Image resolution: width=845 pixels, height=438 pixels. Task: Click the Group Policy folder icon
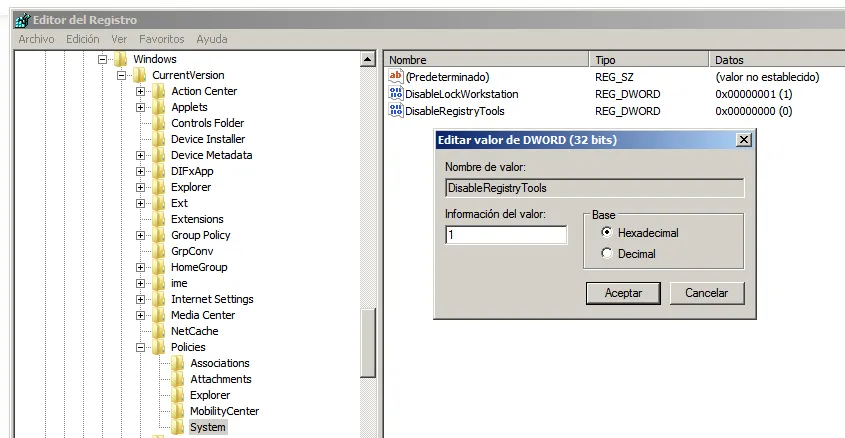pyautogui.click(x=158, y=235)
